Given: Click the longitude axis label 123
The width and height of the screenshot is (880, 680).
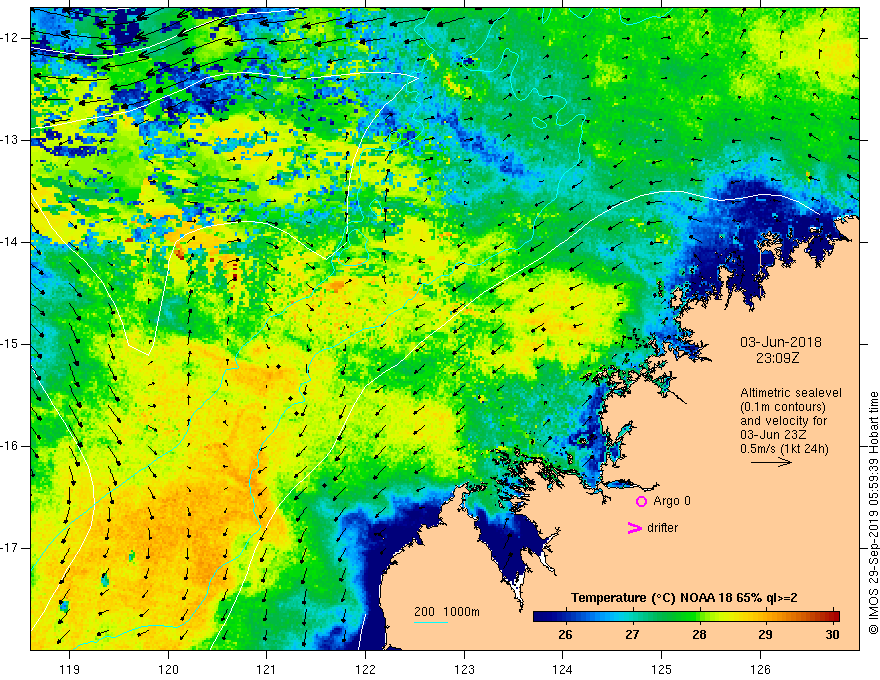Looking at the screenshot, I should tap(464, 669).
